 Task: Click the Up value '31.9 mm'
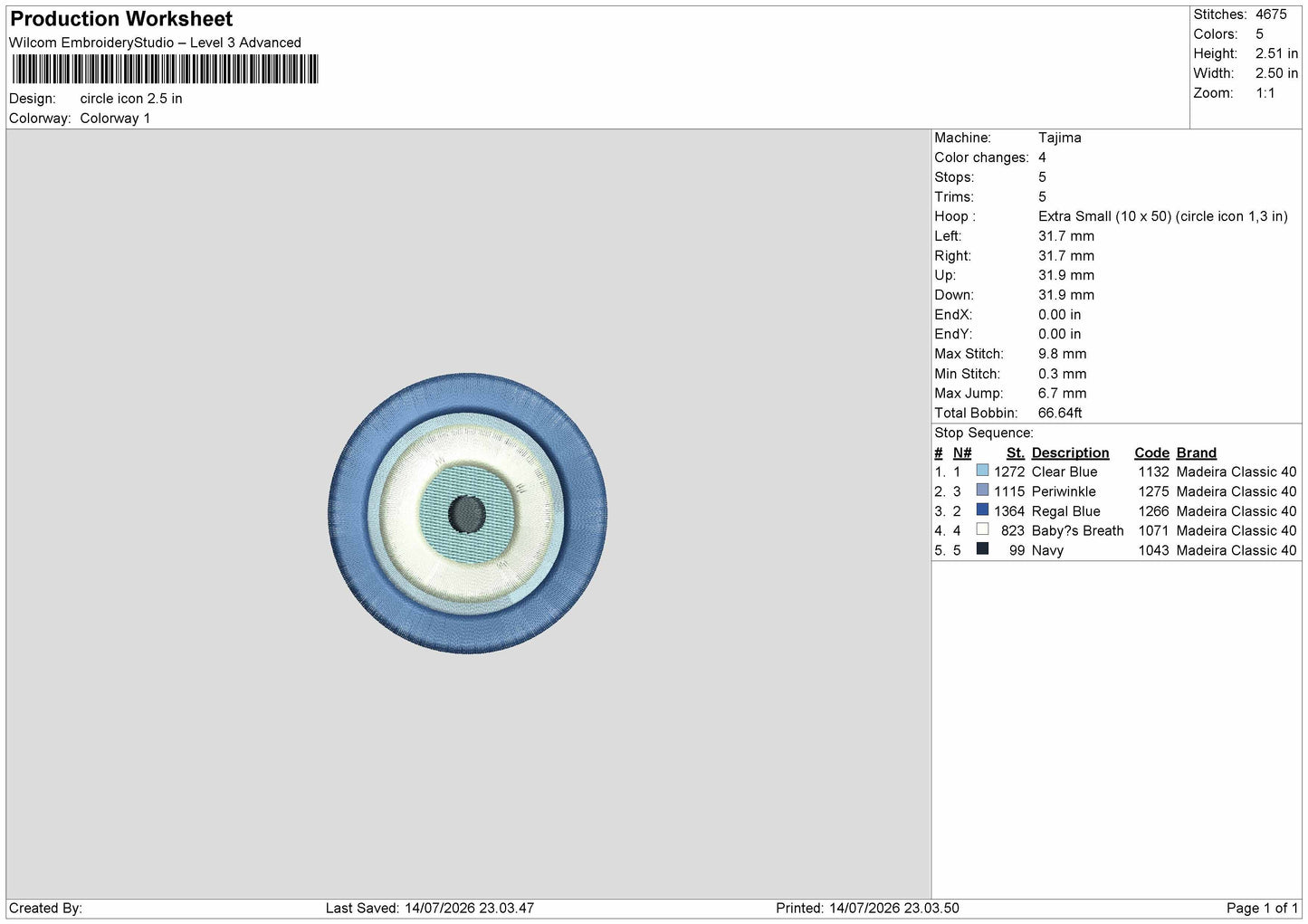click(1066, 275)
